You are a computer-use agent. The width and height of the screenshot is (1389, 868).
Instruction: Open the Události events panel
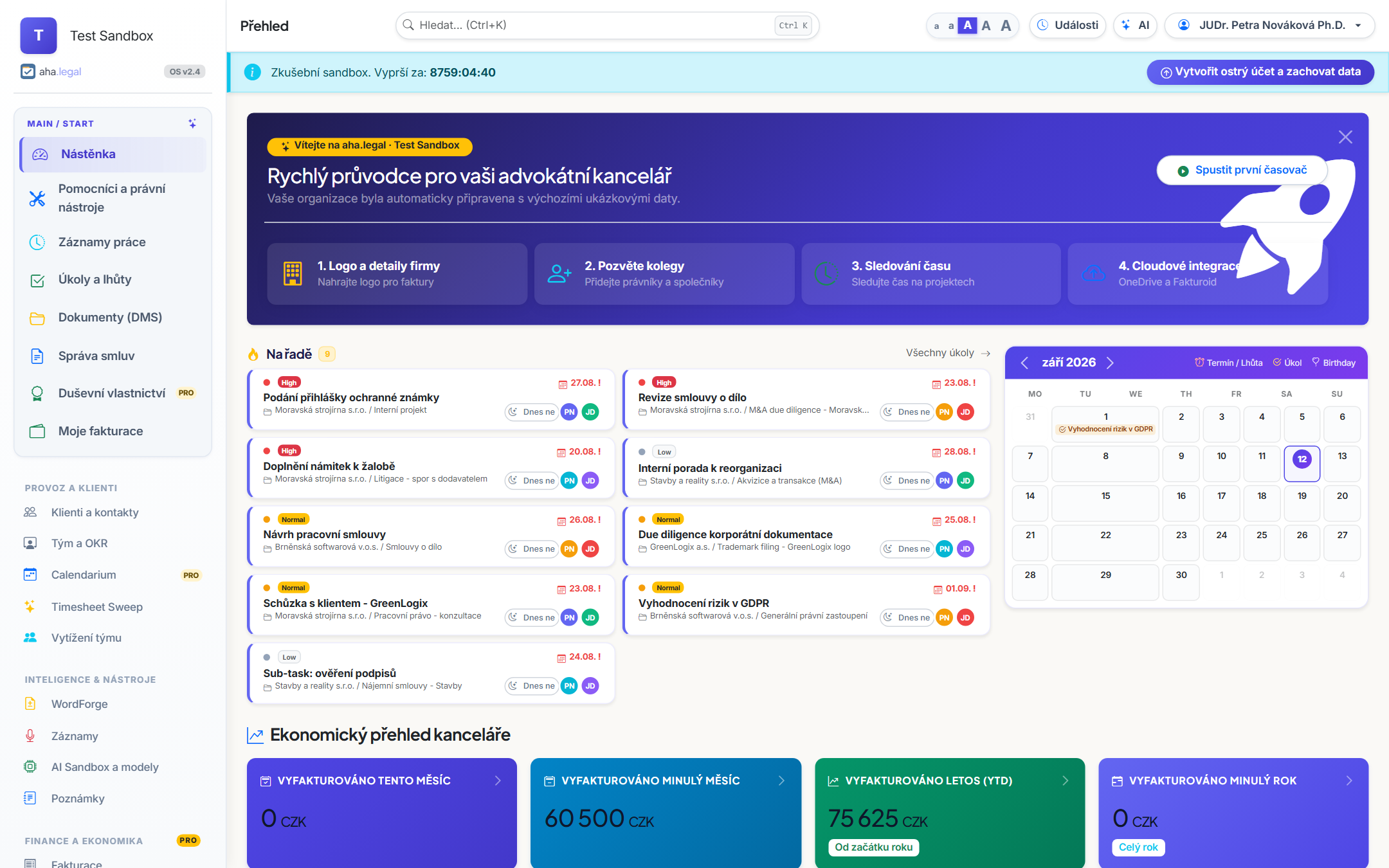point(1067,26)
